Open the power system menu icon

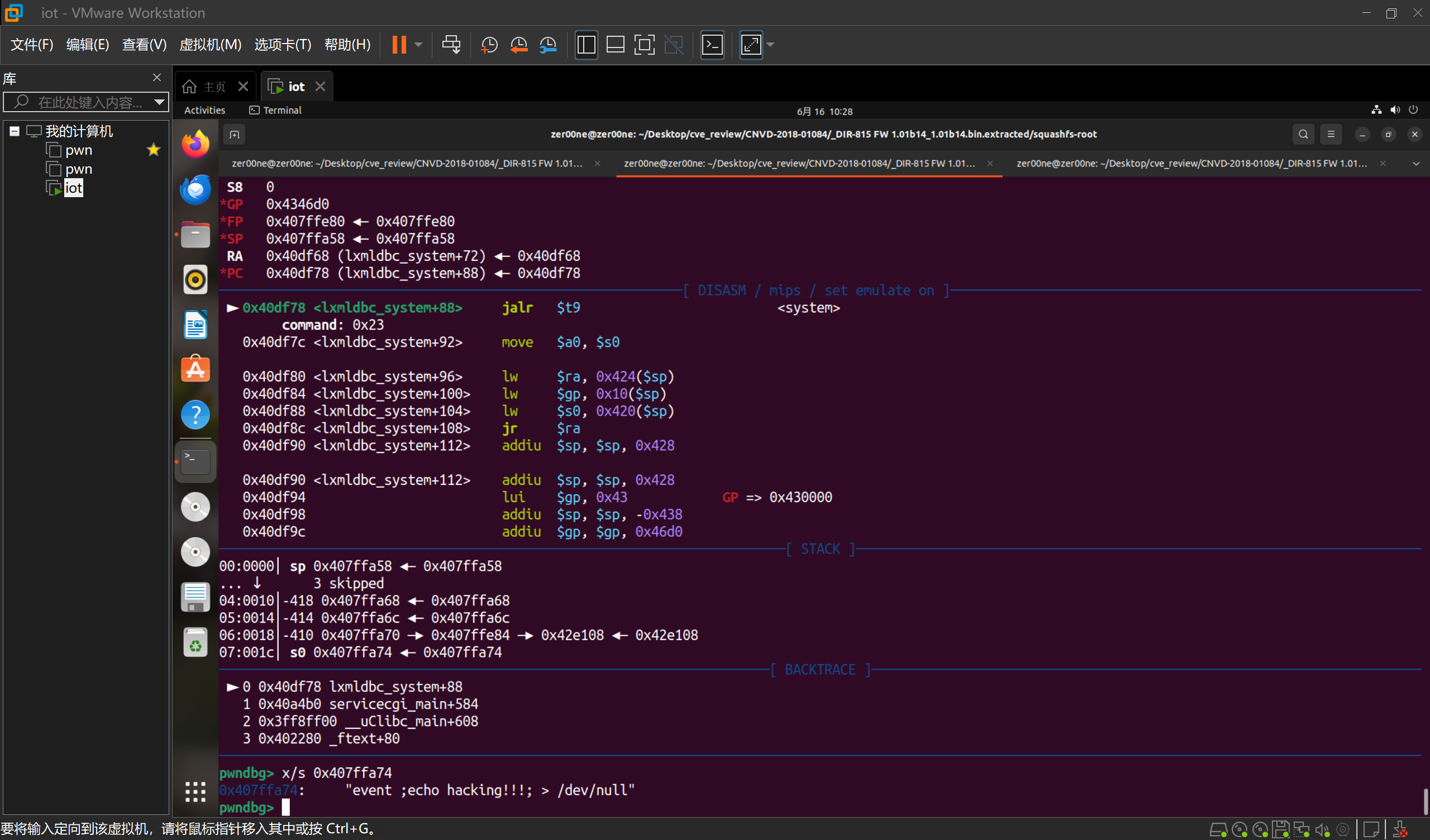[1413, 110]
